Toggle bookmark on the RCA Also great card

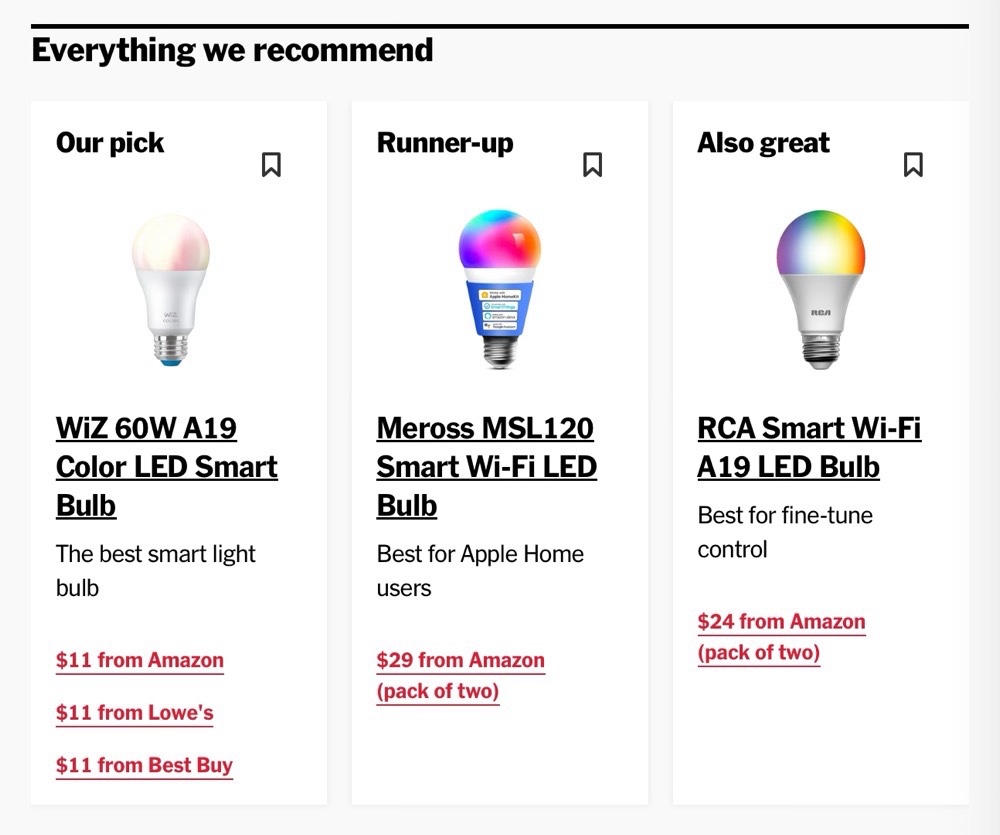pyautogui.click(x=913, y=165)
